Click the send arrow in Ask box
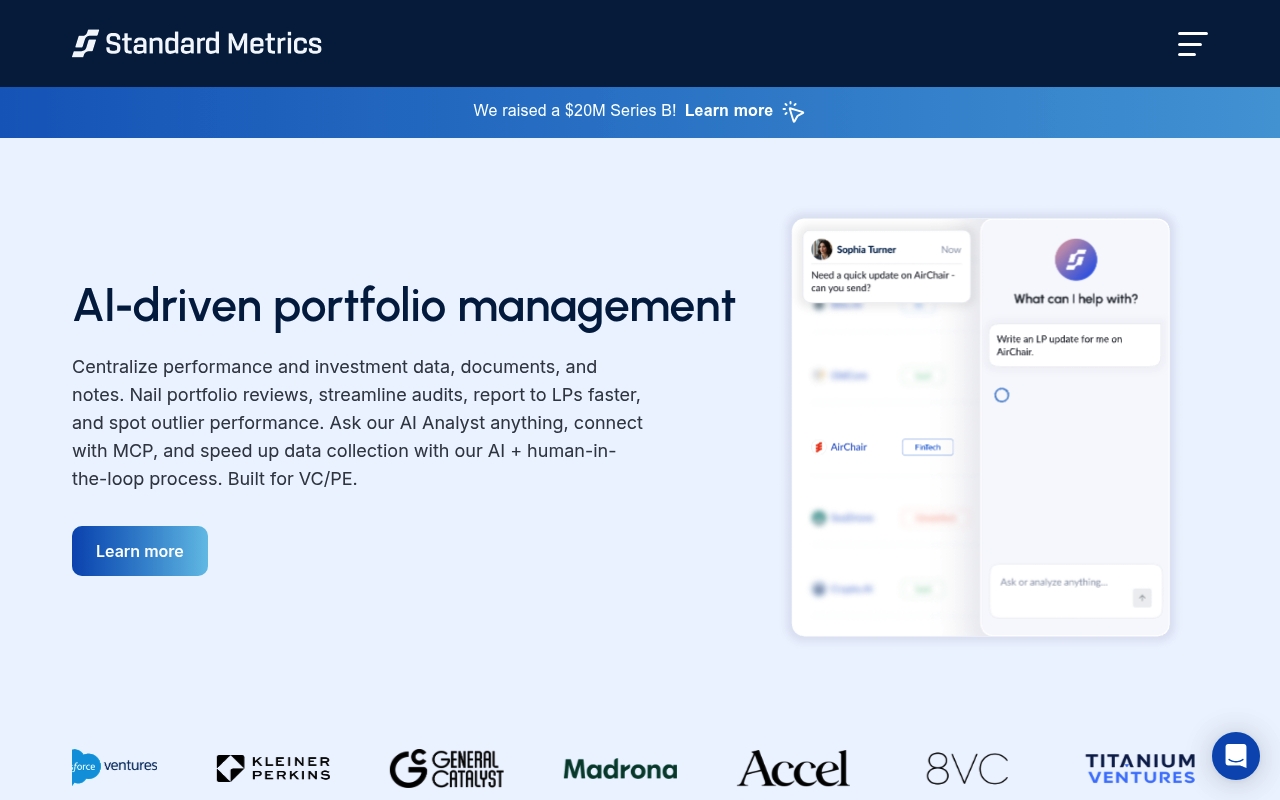Image resolution: width=1280 pixels, height=800 pixels. coord(1142,598)
